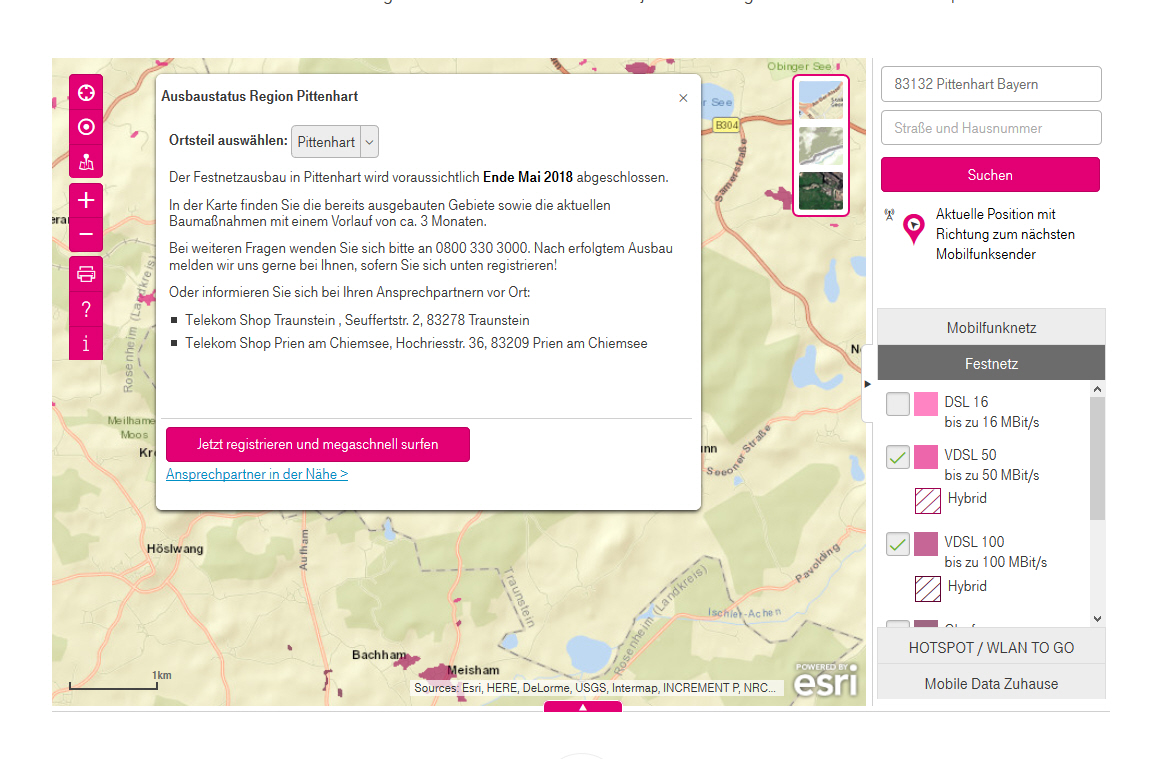Click Telekom Shop Traunstein address line
Image resolution: width=1154 pixels, height=759 pixels.
(x=358, y=320)
